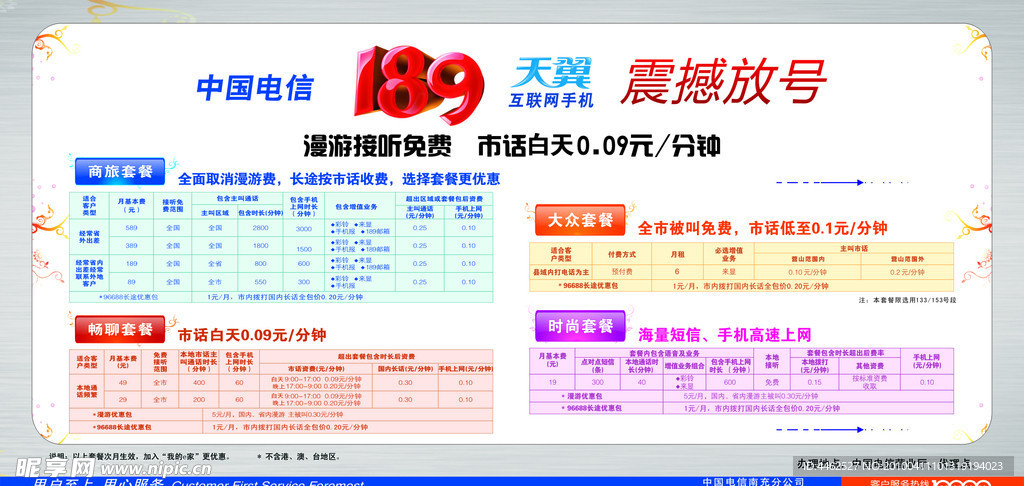Click the 月基本费 header in 商旅套餐 table

point(131,206)
